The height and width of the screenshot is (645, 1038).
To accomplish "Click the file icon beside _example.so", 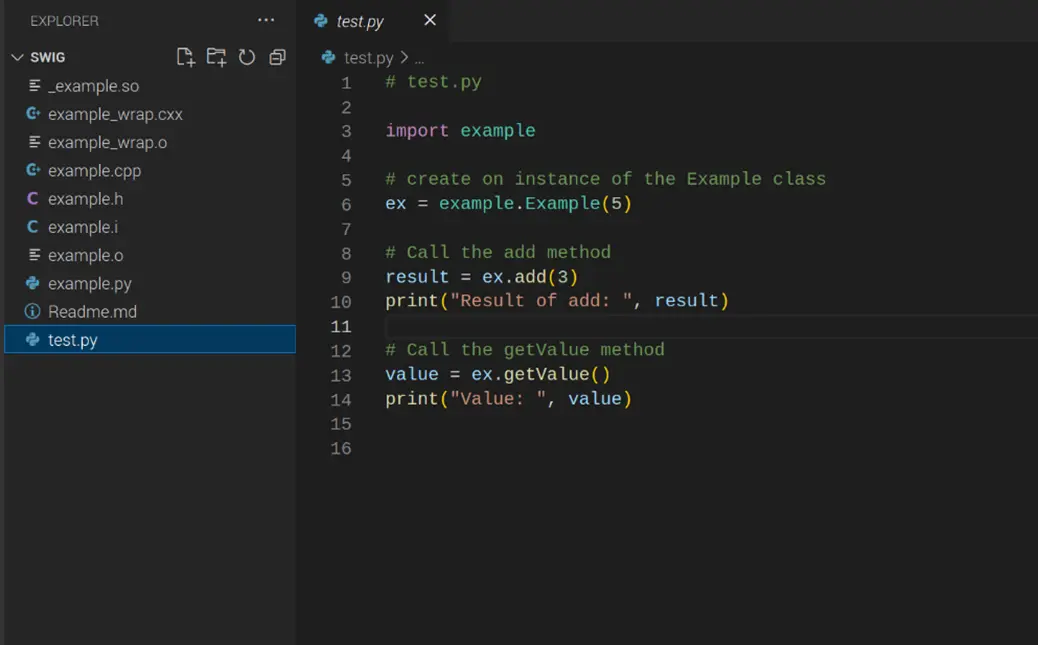I will (34, 85).
